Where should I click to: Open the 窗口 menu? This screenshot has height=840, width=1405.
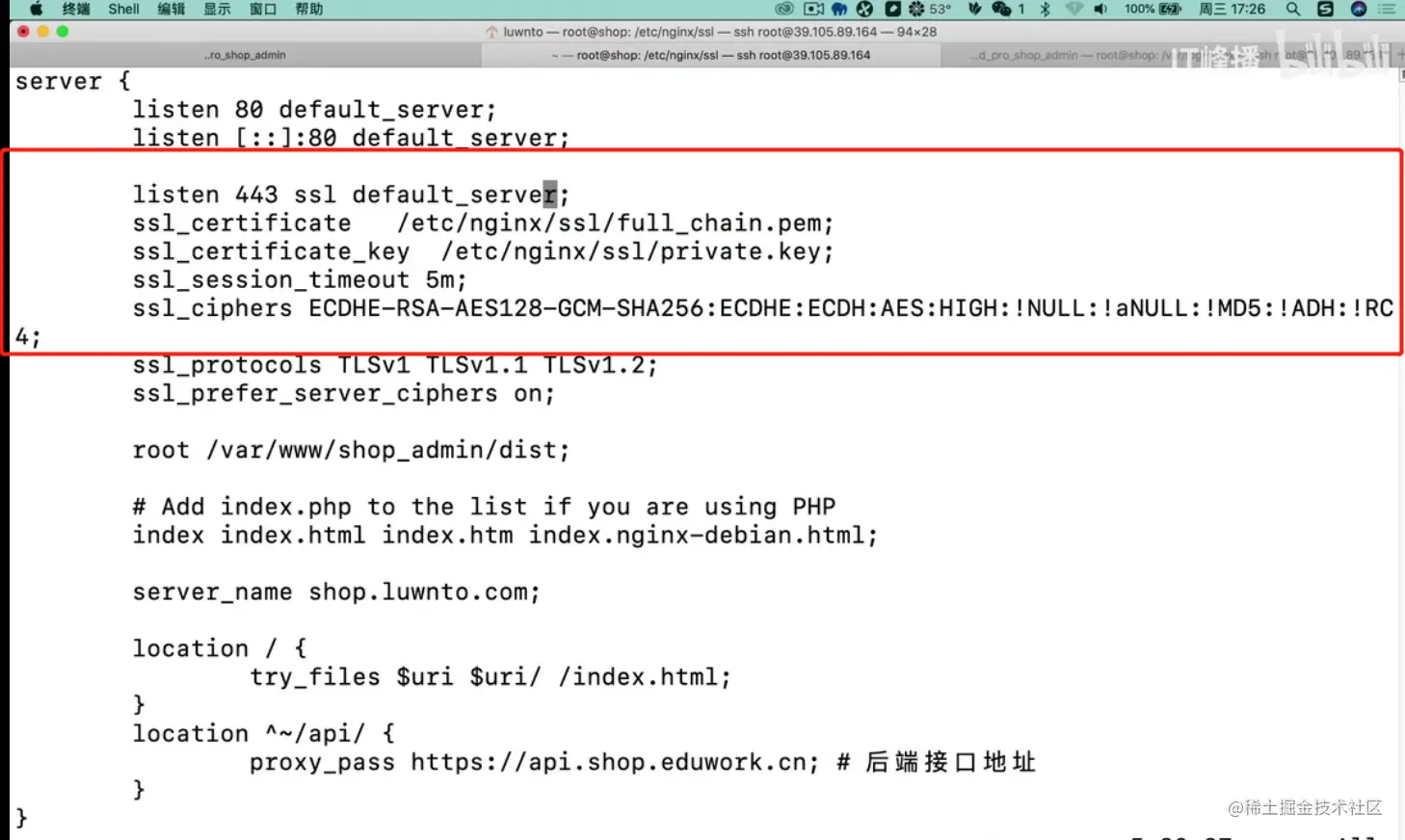[x=263, y=9]
